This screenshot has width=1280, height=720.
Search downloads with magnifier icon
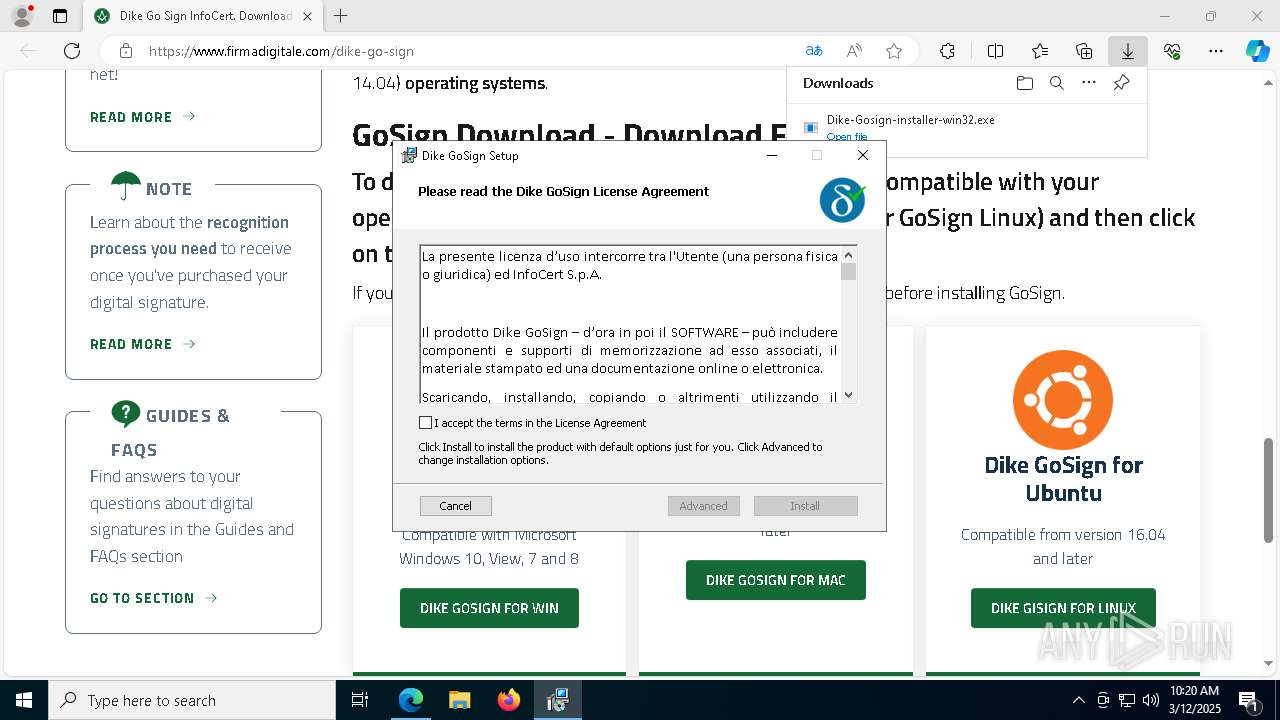[x=1057, y=83]
